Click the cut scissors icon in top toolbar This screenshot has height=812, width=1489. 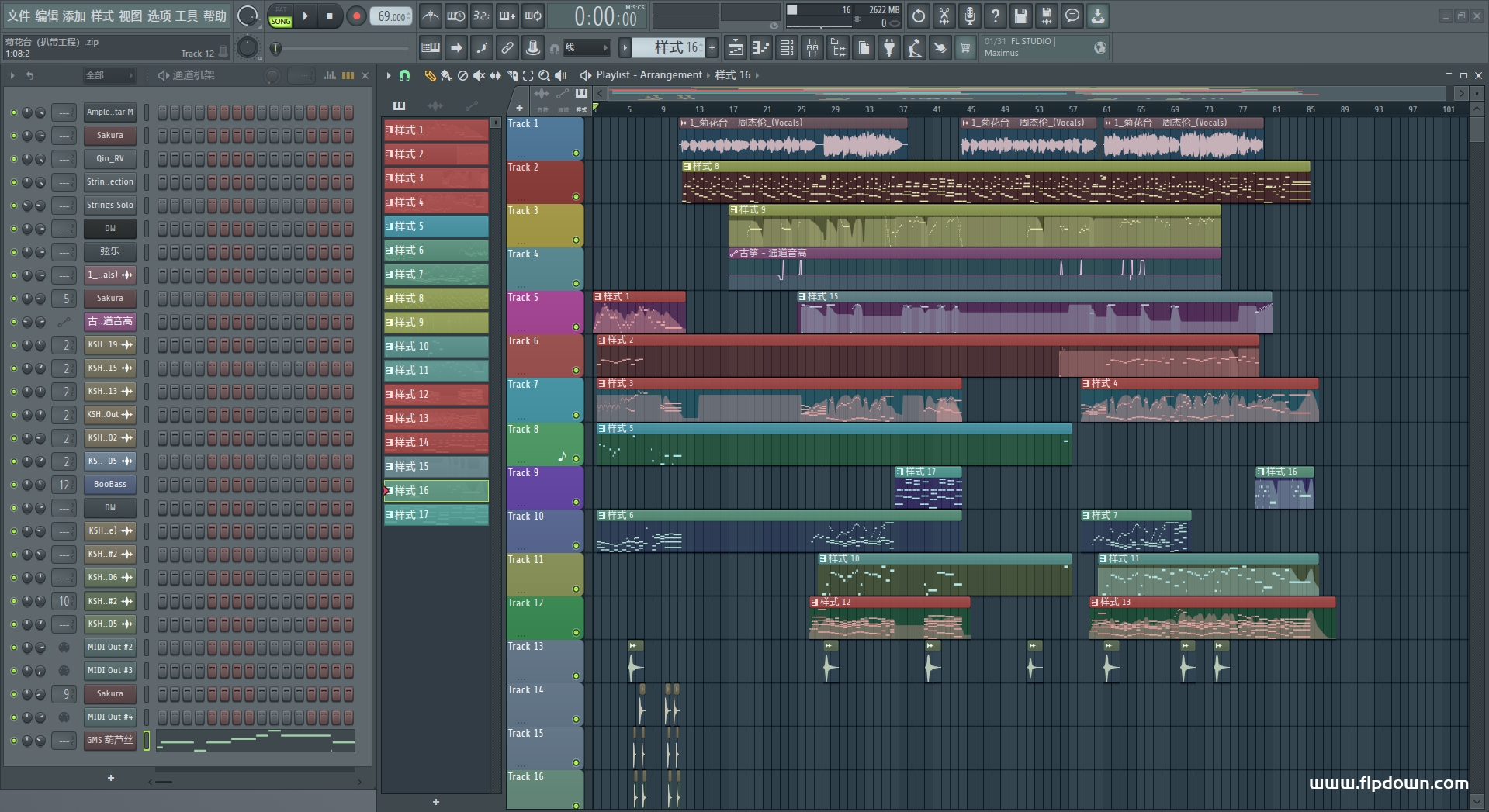pyautogui.click(x=944, y=16)
